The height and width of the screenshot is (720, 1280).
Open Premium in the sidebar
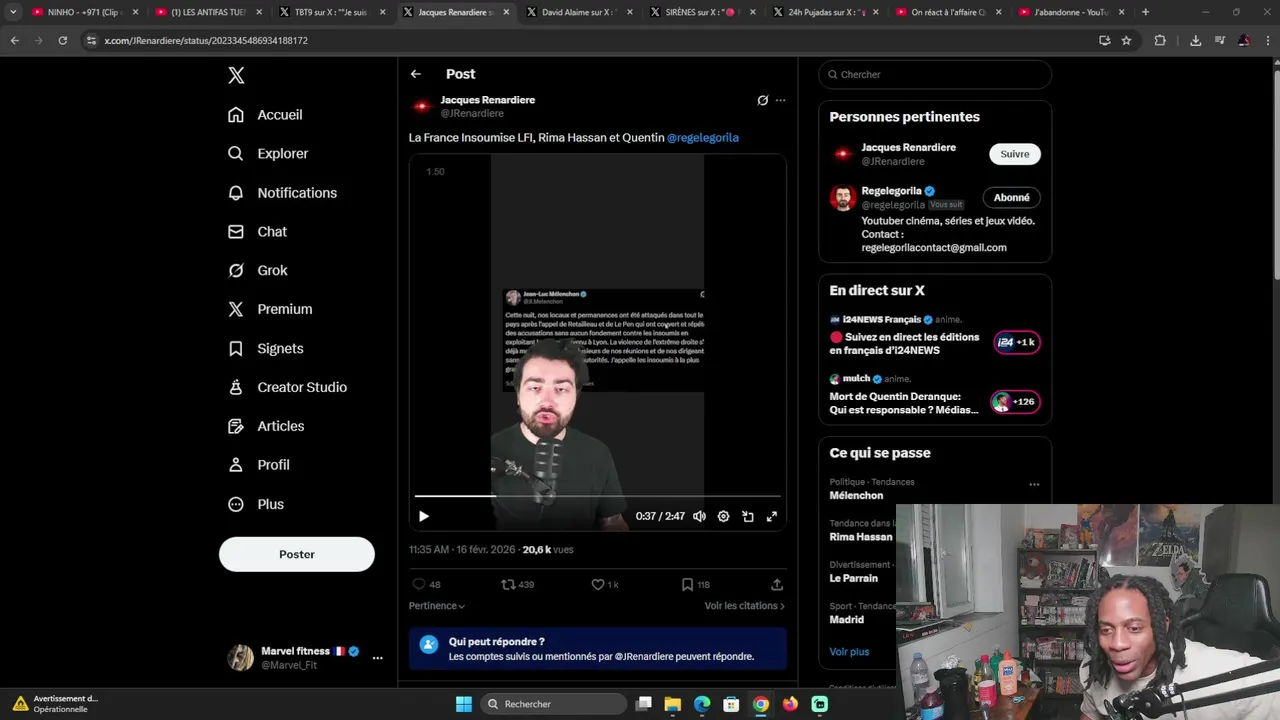[270, 310]
